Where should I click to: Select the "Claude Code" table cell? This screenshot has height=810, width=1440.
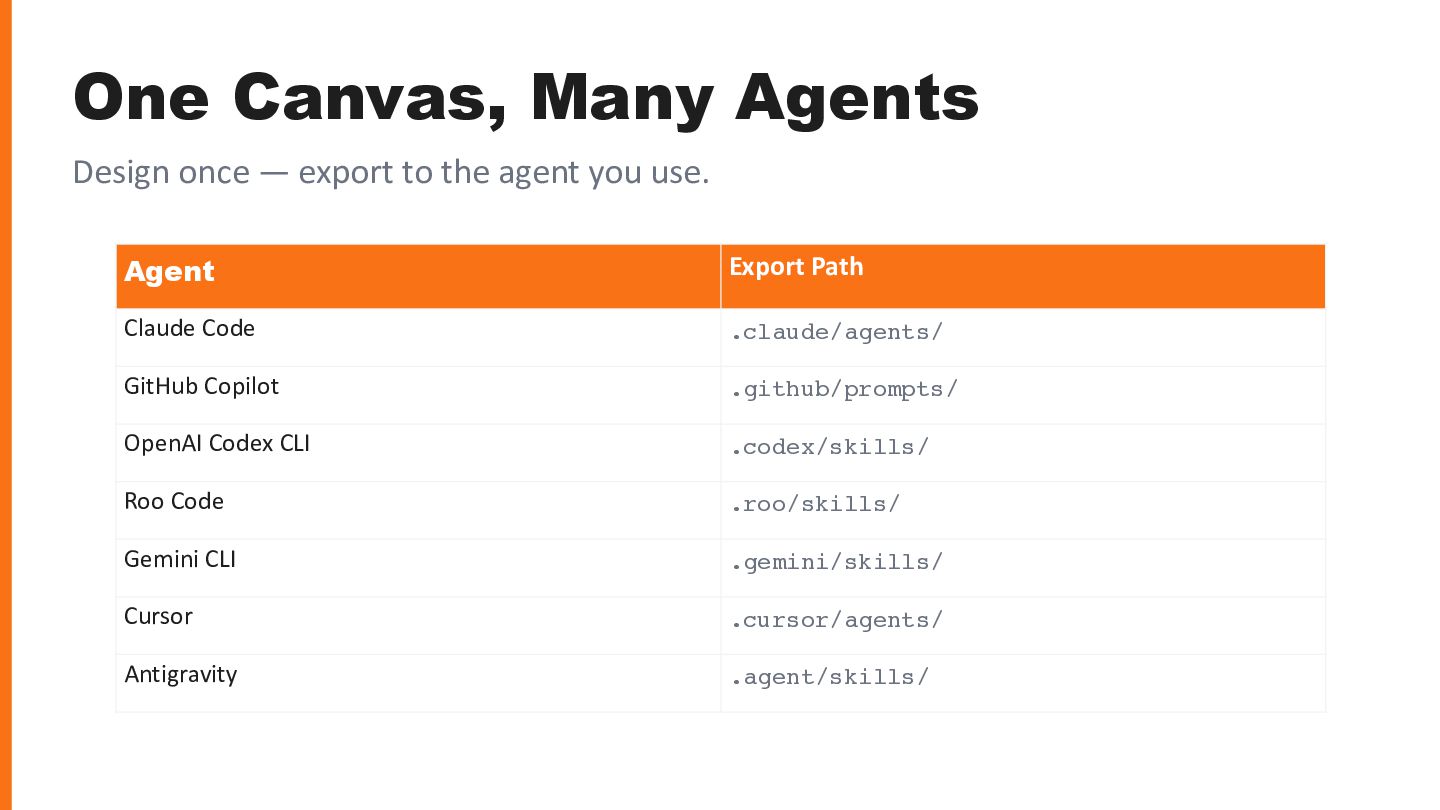[x=189, y=329]
